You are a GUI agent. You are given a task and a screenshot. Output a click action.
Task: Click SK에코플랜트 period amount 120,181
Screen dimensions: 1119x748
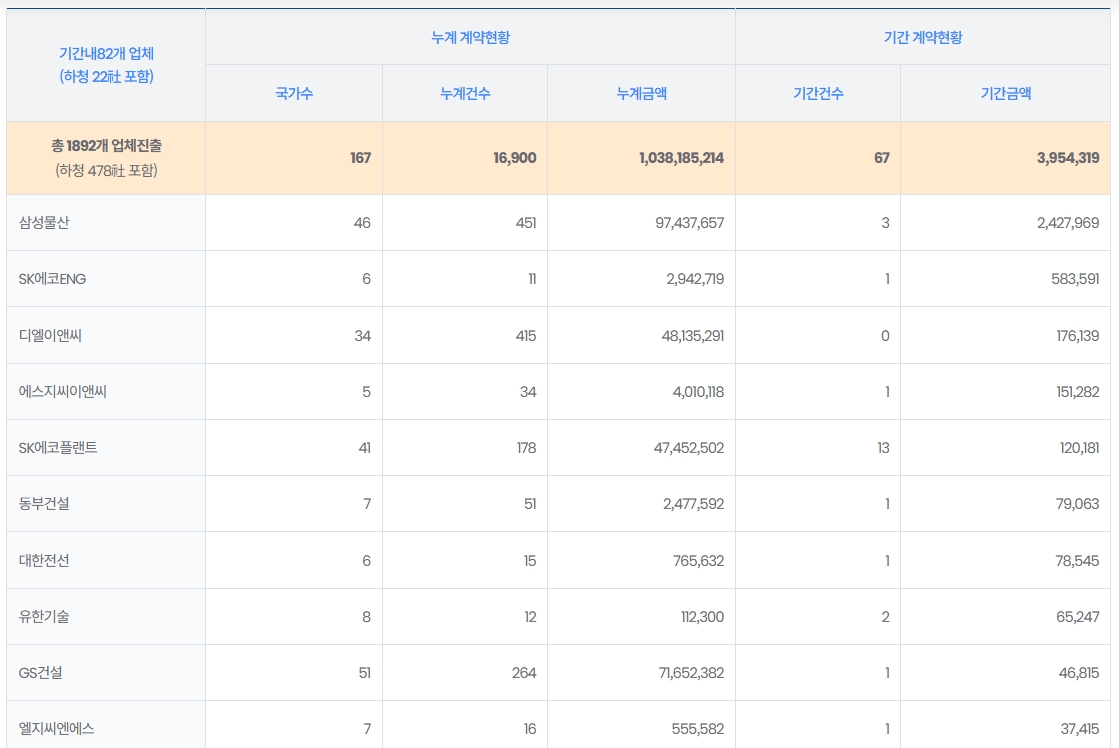tap(1080, 448)
